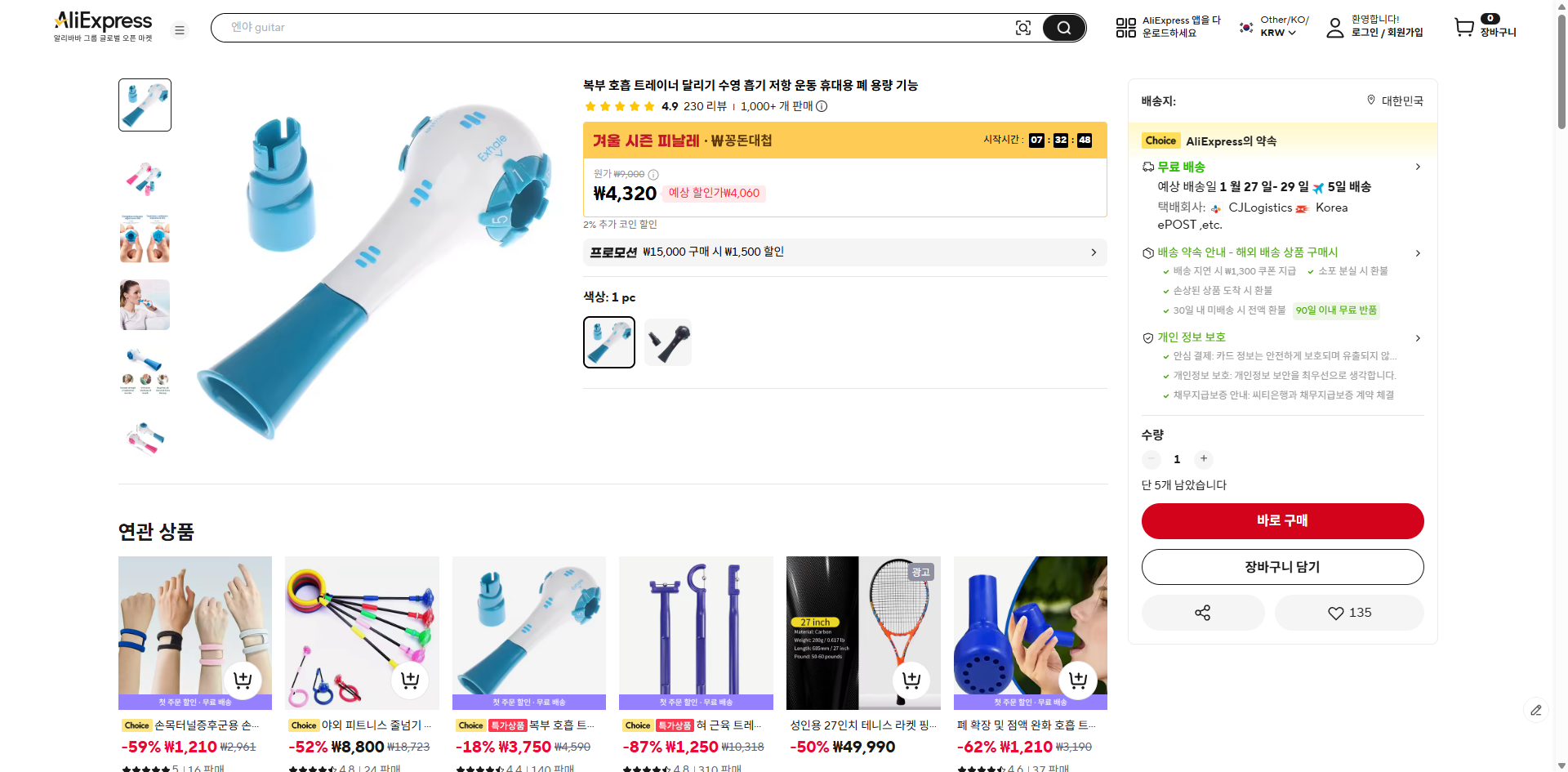Increase quantity with the plus stepper
This screenshot has width=1568, height=772.
tap(1203, 459)
